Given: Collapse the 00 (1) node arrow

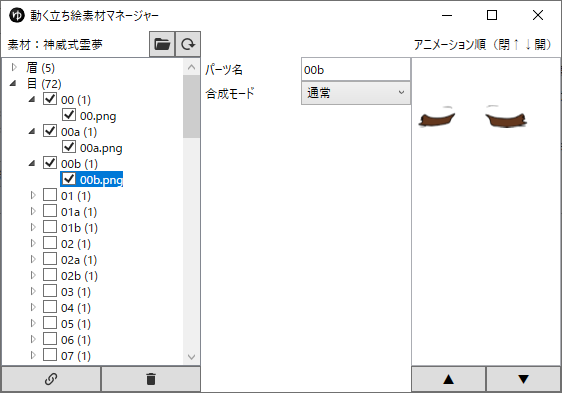Looking at the screenshot, I should 32,99.
